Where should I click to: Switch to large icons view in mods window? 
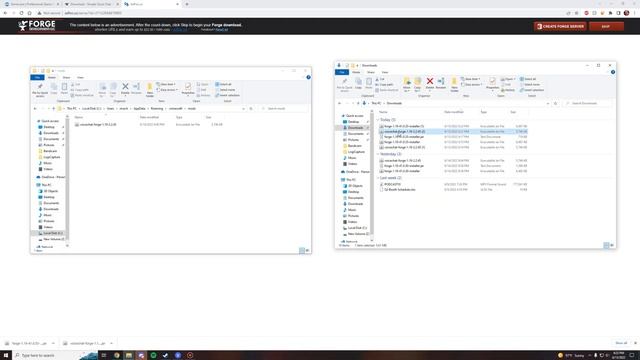pos(307,251)
